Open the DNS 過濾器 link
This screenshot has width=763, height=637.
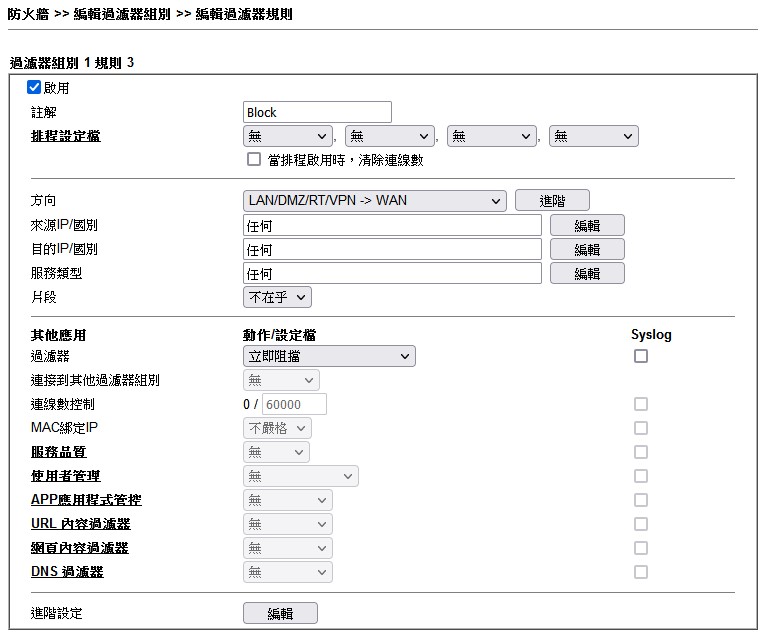click(67, 572)
